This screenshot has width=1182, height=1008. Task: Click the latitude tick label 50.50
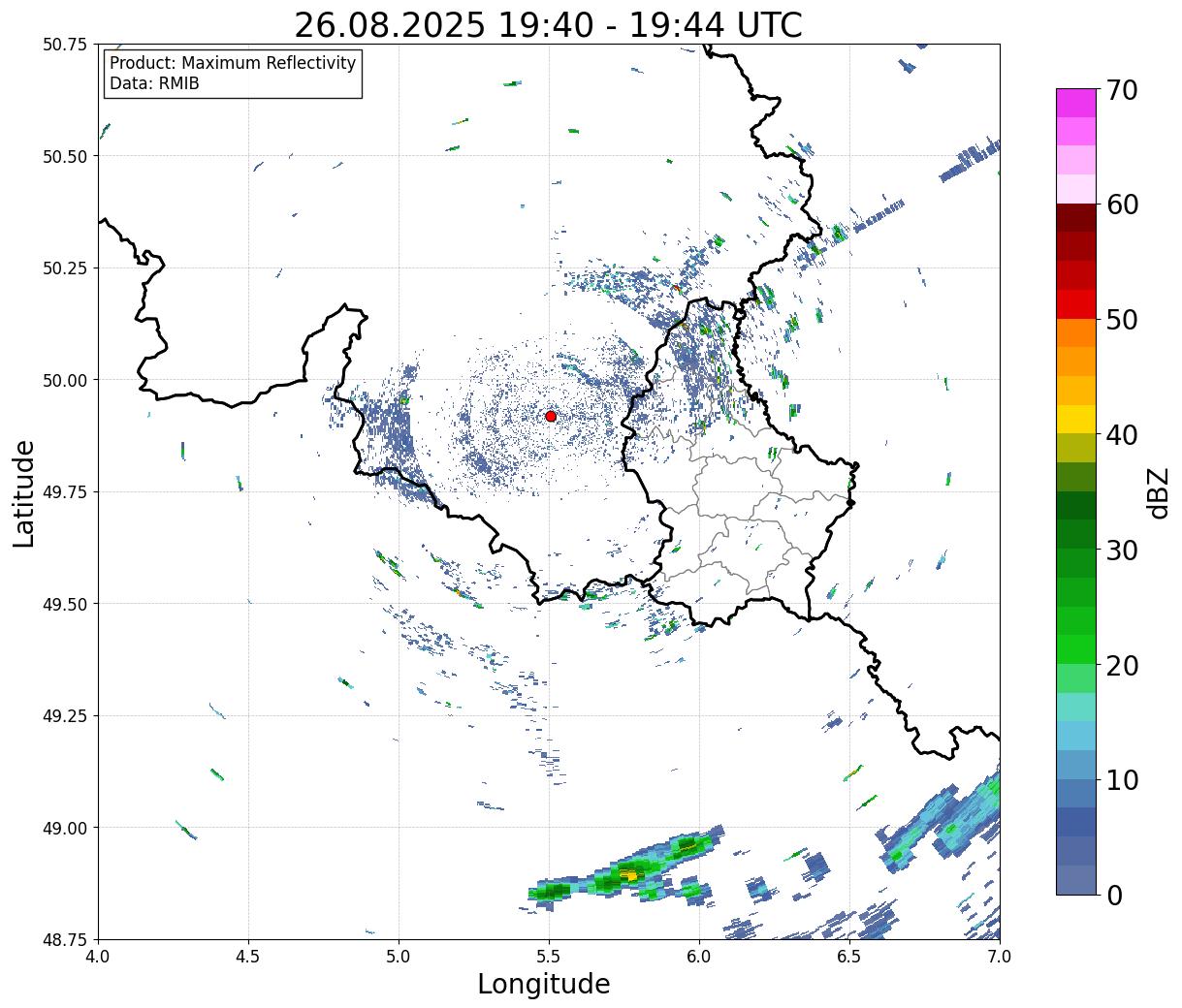point(65,156)
